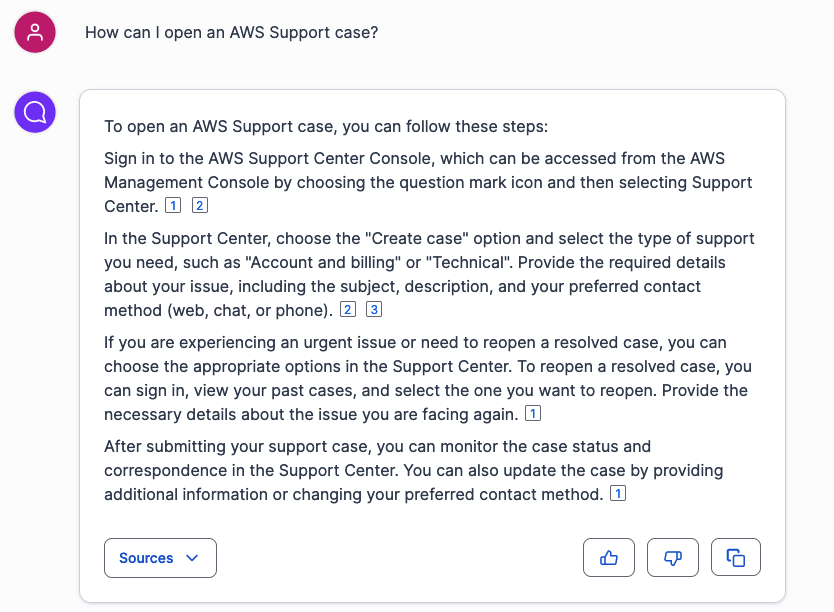Open source reference 2 in first paragraph

click(198, 205)
